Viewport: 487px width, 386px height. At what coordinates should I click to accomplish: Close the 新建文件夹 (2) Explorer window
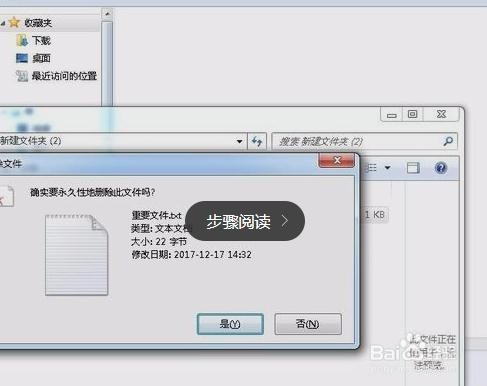[441, 114]
